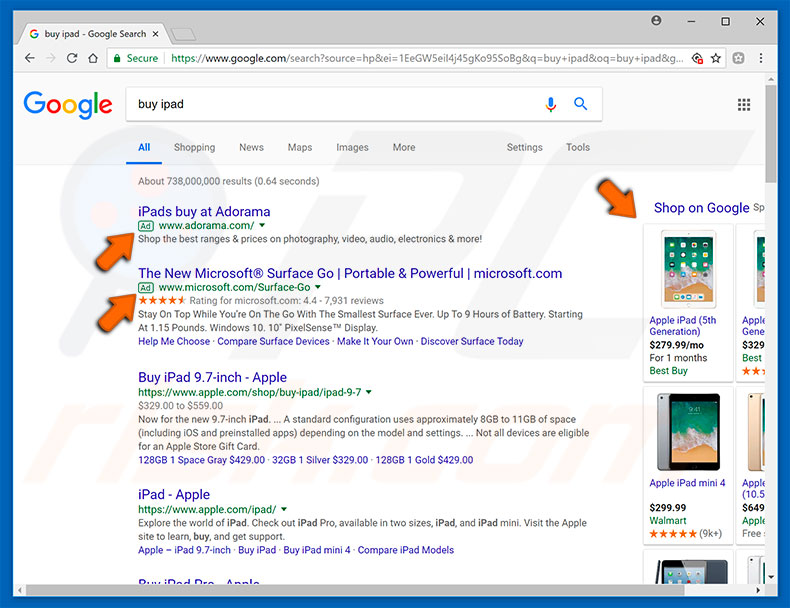This screenshot has width=790, height=608.
Task: Open the 'Apple iPad mini 4' product title
Action: click(687, 483)
